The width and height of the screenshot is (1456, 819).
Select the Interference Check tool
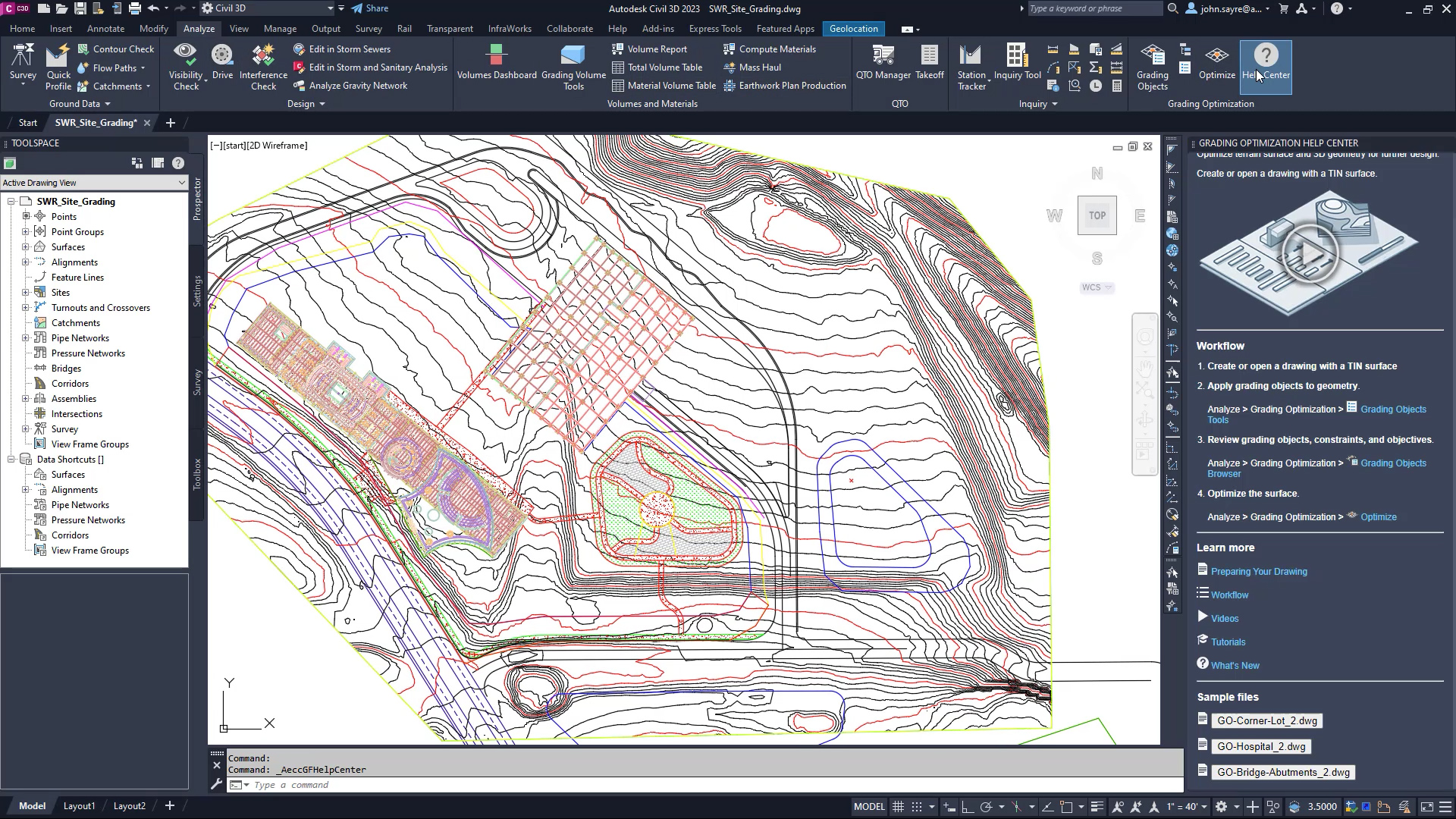click(x=262, y=67)
